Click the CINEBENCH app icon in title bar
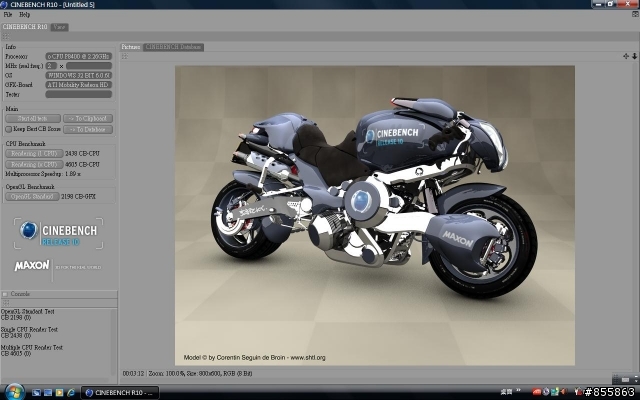 4,4
